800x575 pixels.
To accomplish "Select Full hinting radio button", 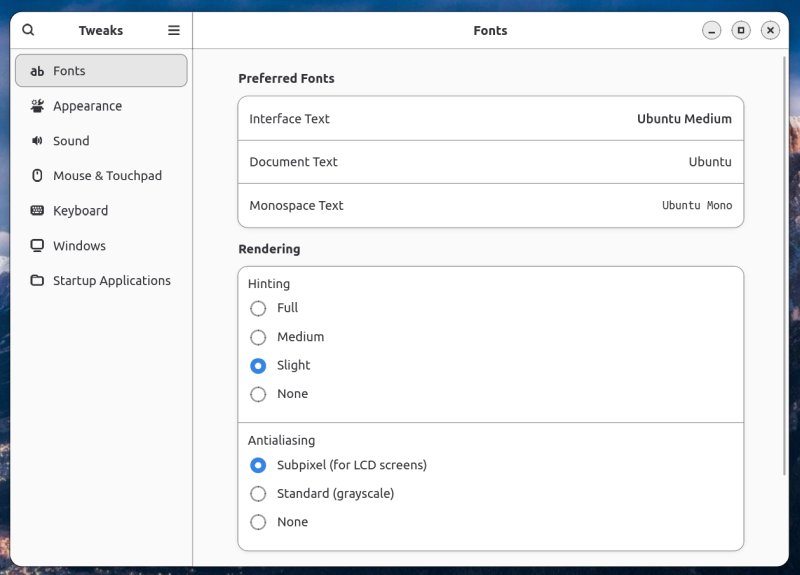I will pyautogui.click(x=258, y=308).
